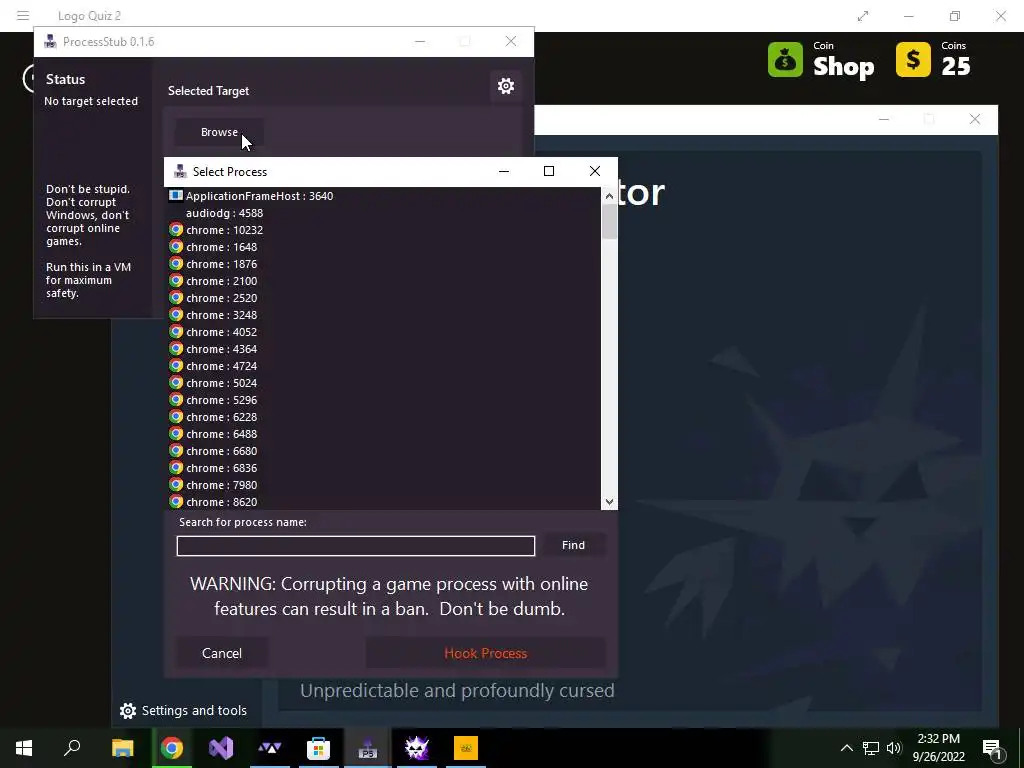This screenshot has width=1024, height=768.
Task: Open network status tray icon
Action: (x=871, y=748)
